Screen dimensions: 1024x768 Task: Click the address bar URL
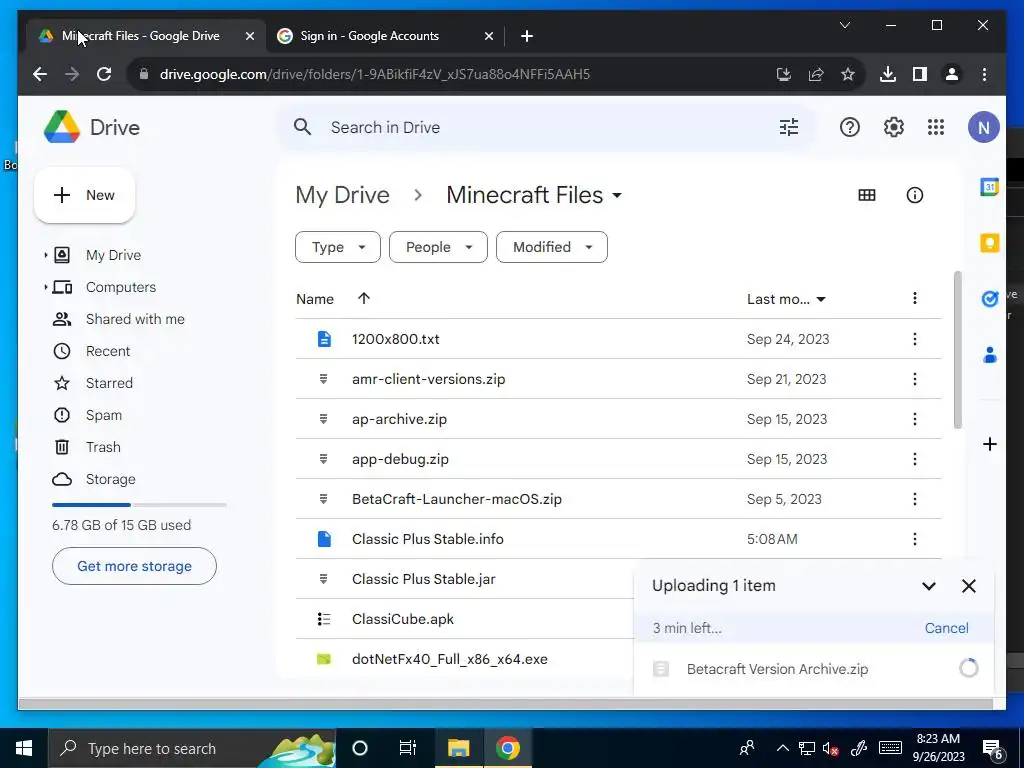click(x=375, y=74)
